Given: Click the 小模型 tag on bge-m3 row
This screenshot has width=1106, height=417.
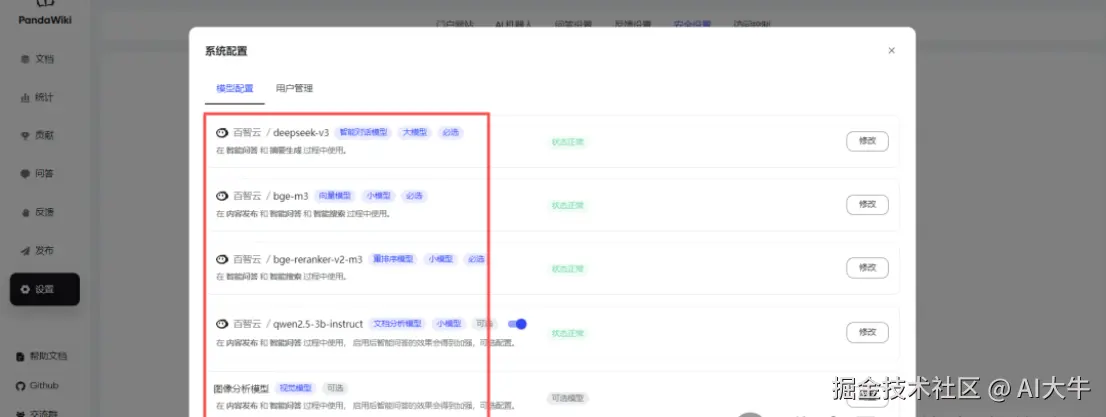Looking at the screenshot, I should pos(379,196).
